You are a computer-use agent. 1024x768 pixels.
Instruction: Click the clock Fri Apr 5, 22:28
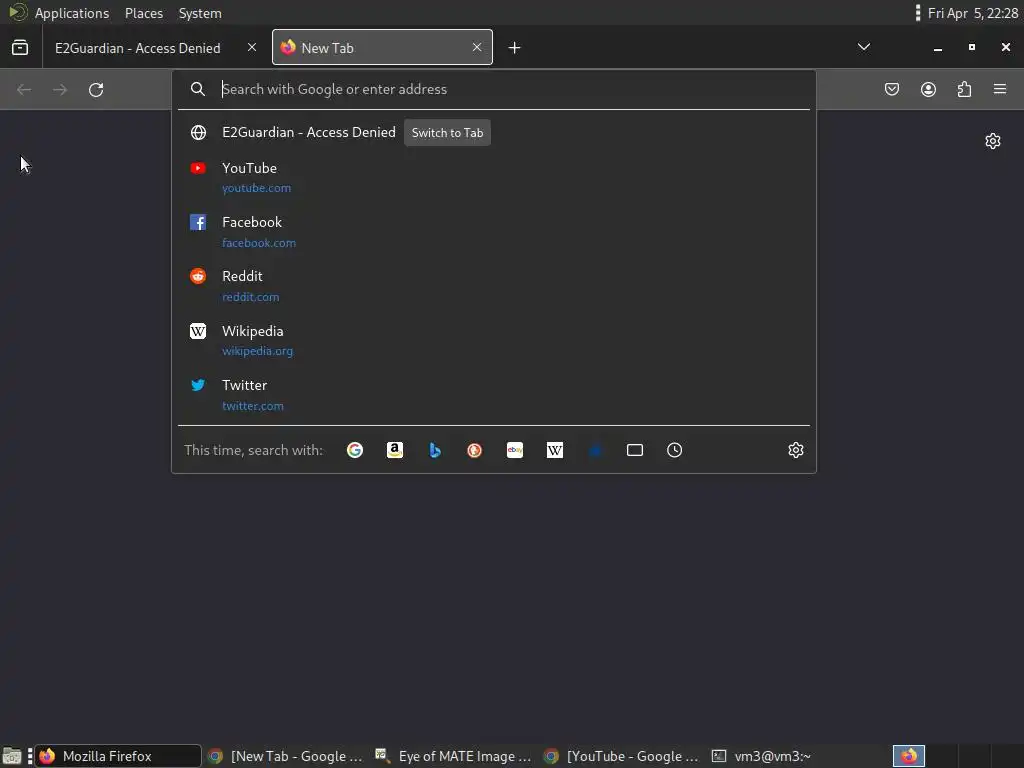972,13
